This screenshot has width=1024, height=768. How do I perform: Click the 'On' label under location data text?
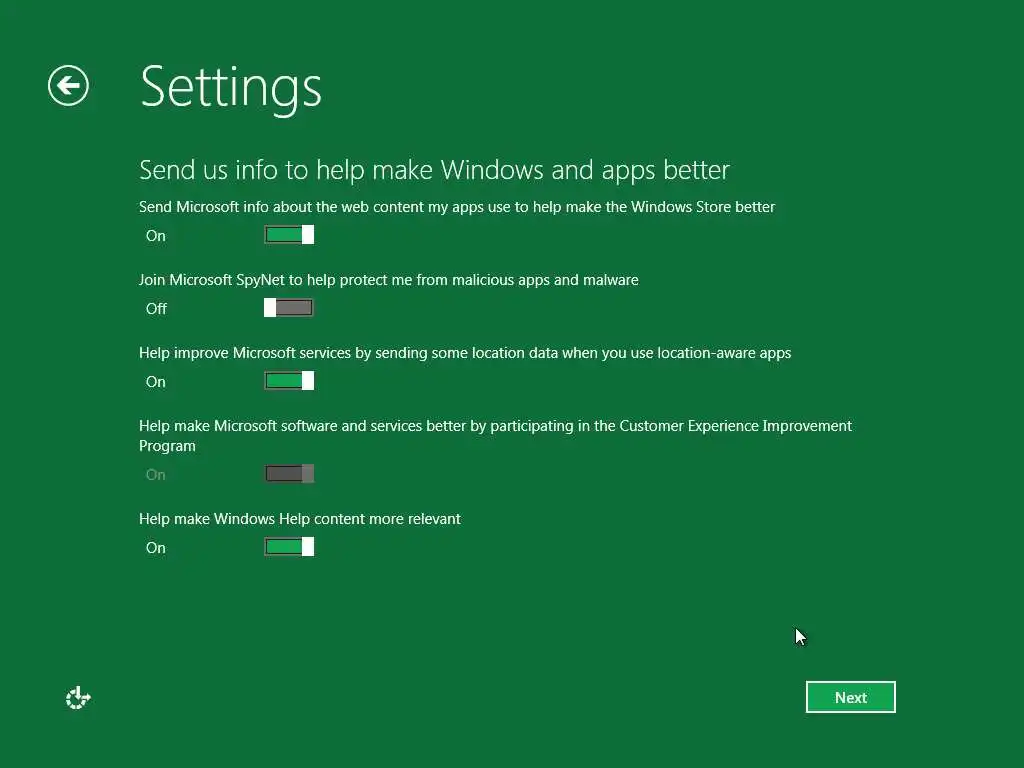click(x=155, y=382)
